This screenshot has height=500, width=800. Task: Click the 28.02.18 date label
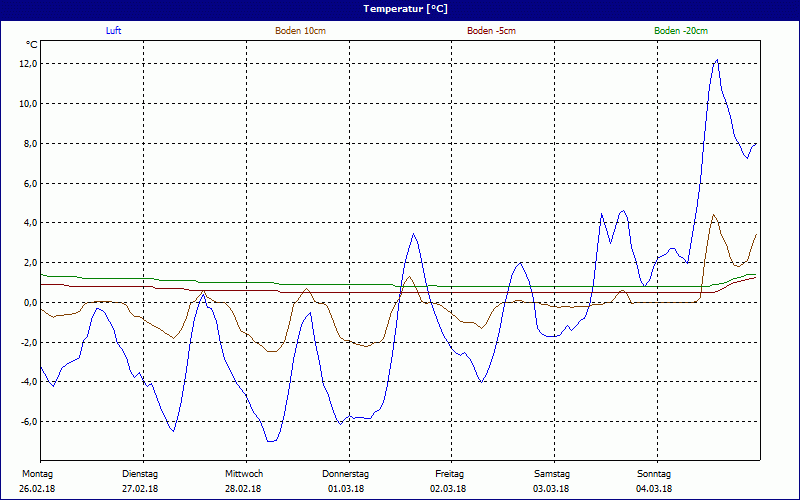(243, 489)
